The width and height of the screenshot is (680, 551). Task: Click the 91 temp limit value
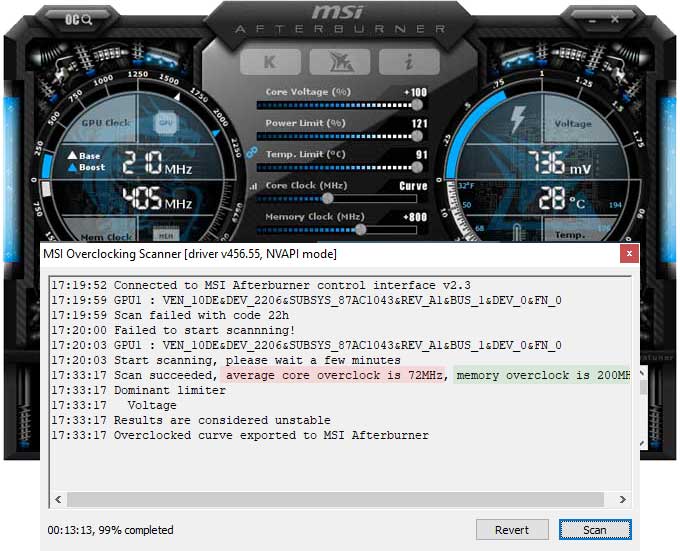pos(422,155)
